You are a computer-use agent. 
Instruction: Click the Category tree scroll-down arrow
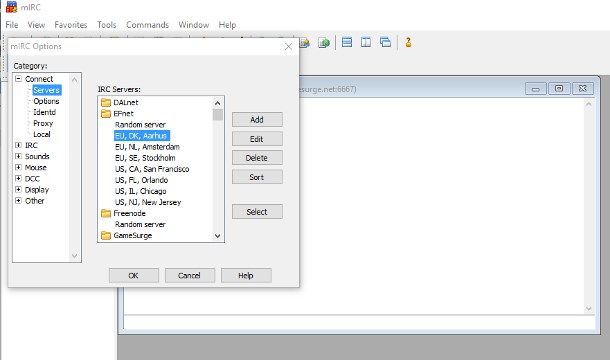75,256
